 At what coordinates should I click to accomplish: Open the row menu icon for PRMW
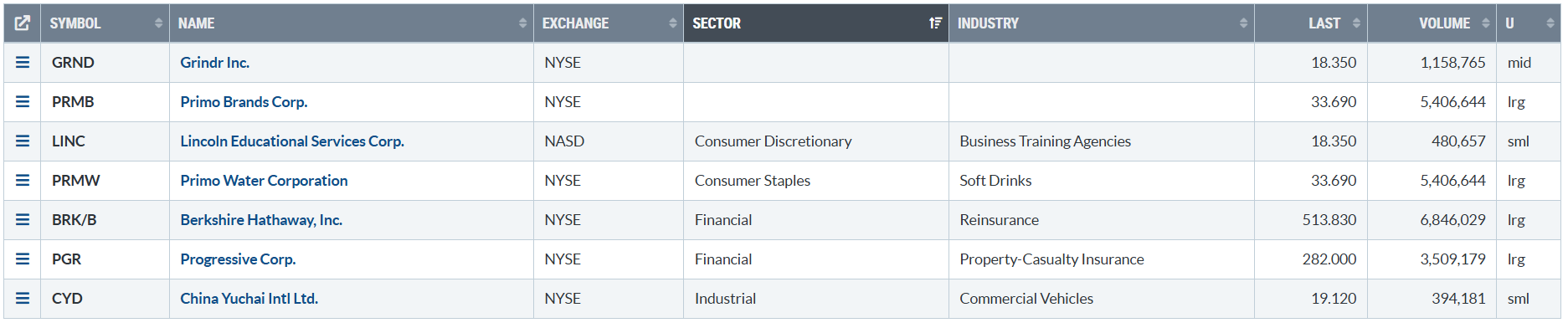pyautogui.click(x=23, y=181)
